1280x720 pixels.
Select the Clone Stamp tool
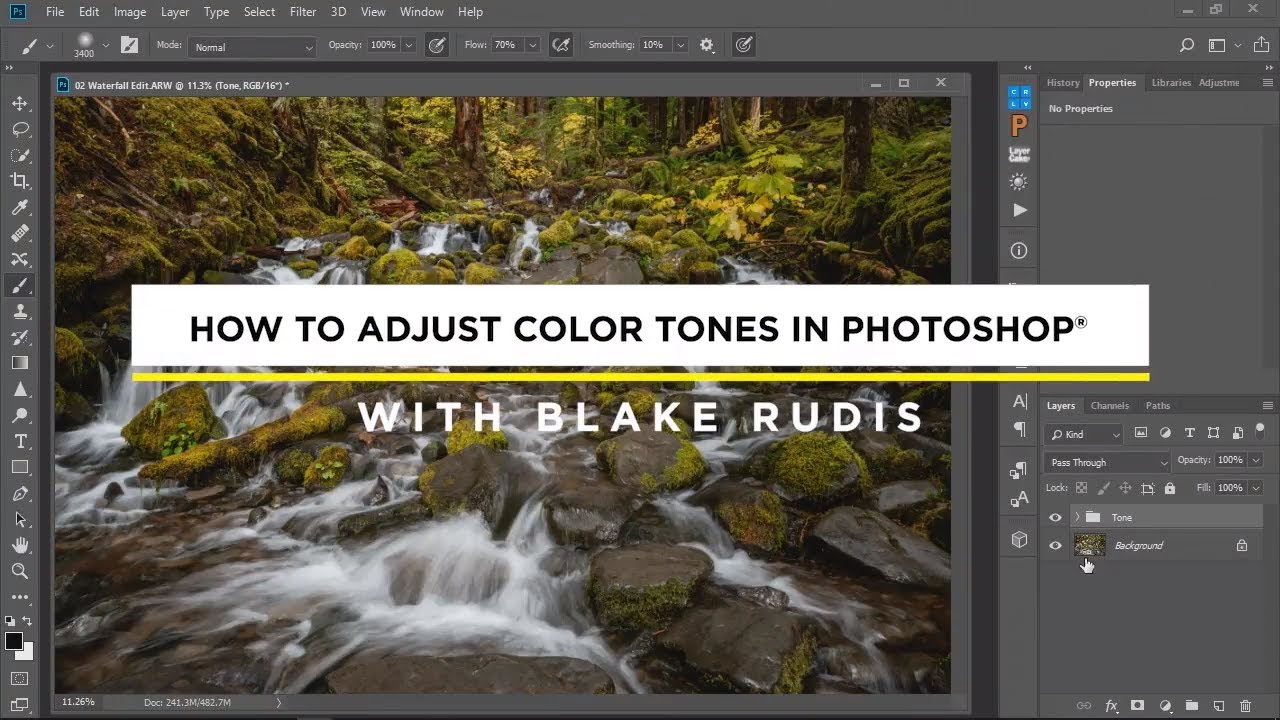pyautogui.click(x=19, y=312)
